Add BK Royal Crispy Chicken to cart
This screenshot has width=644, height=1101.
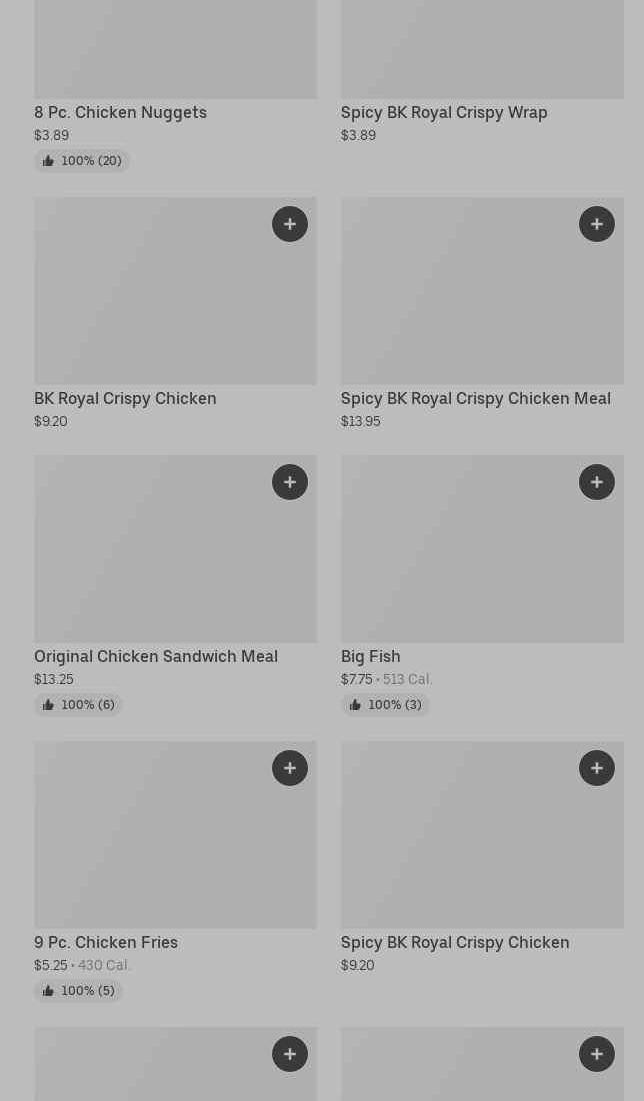pyautogui.click(x=290, y=224)
